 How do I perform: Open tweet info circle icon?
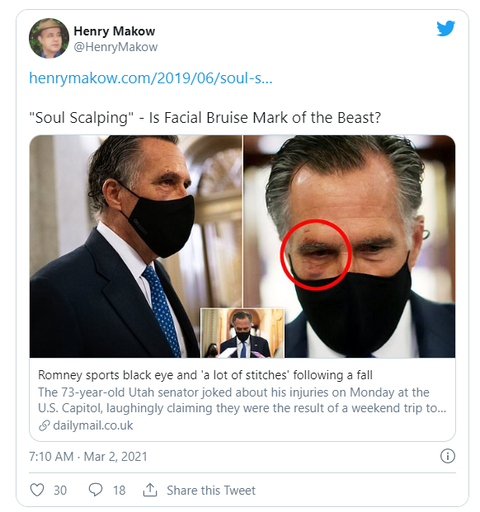447,456
